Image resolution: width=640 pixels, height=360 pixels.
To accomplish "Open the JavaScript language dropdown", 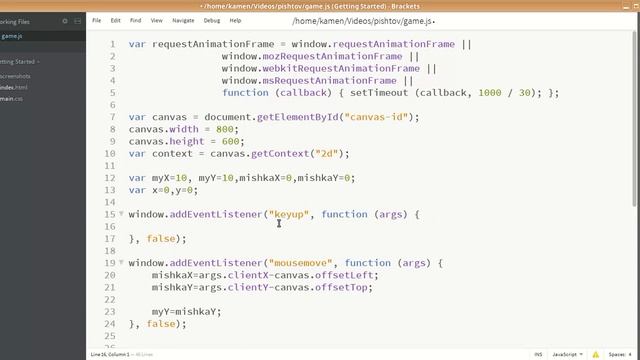I will pos(567,354).
